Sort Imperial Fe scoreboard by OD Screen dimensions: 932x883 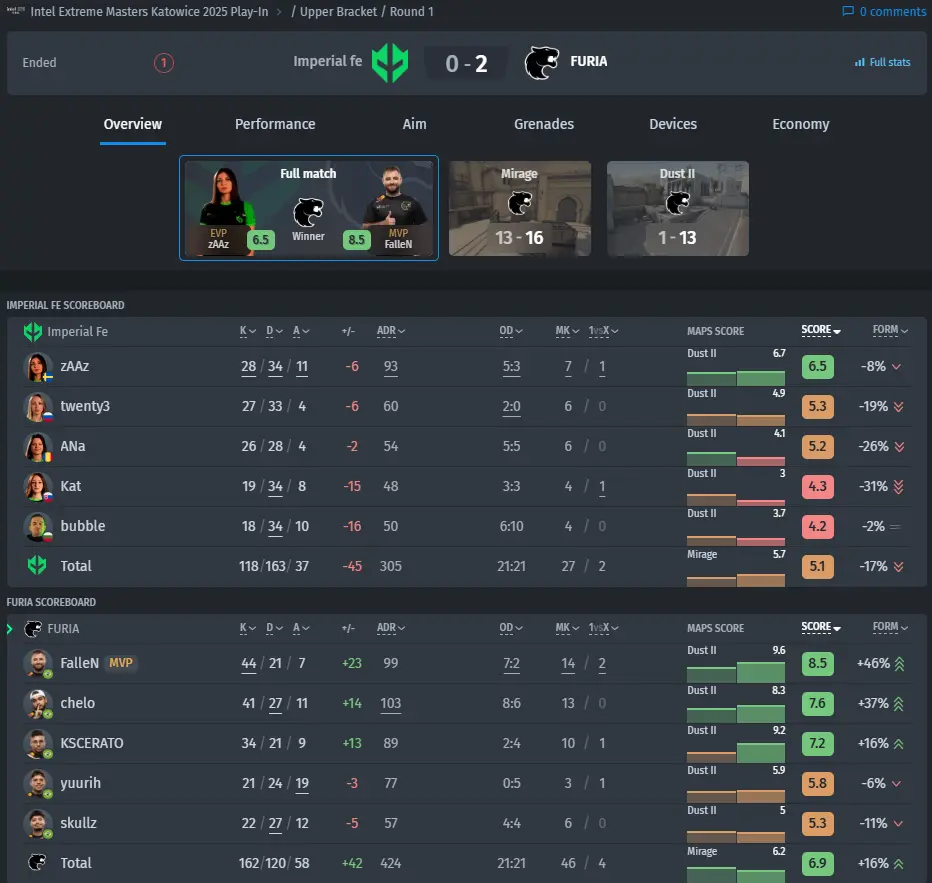point(511,331)
